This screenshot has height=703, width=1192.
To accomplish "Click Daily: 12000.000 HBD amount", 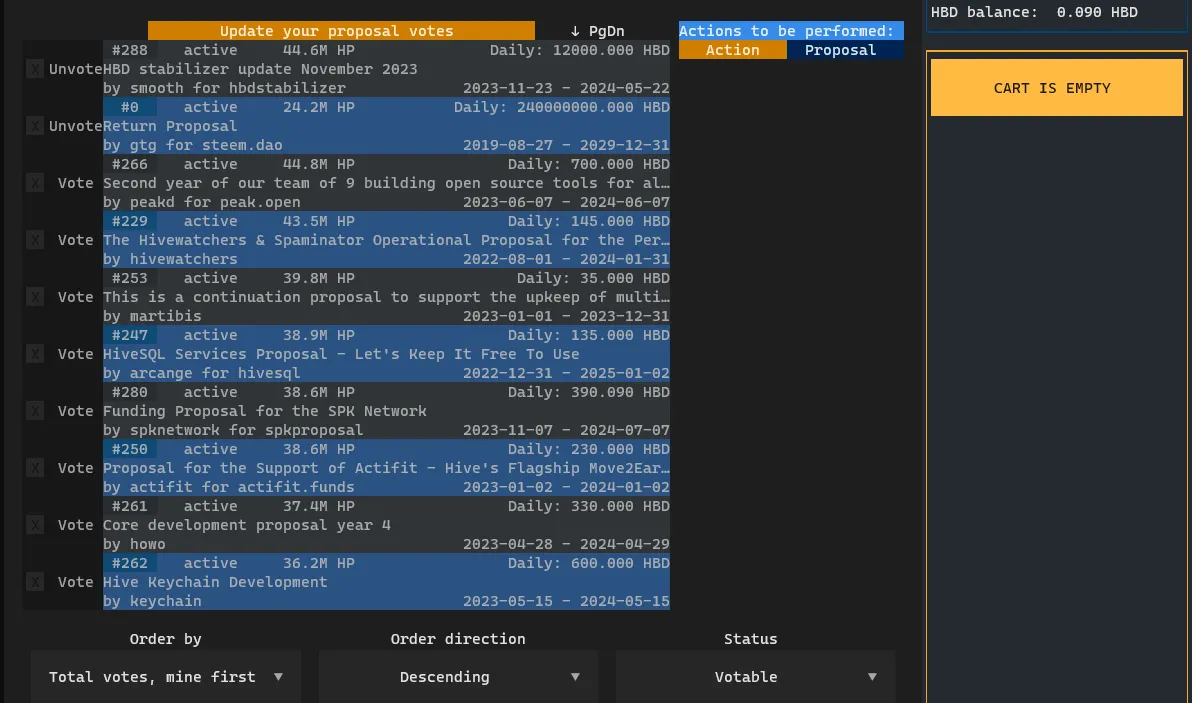I will click(579, 50).
